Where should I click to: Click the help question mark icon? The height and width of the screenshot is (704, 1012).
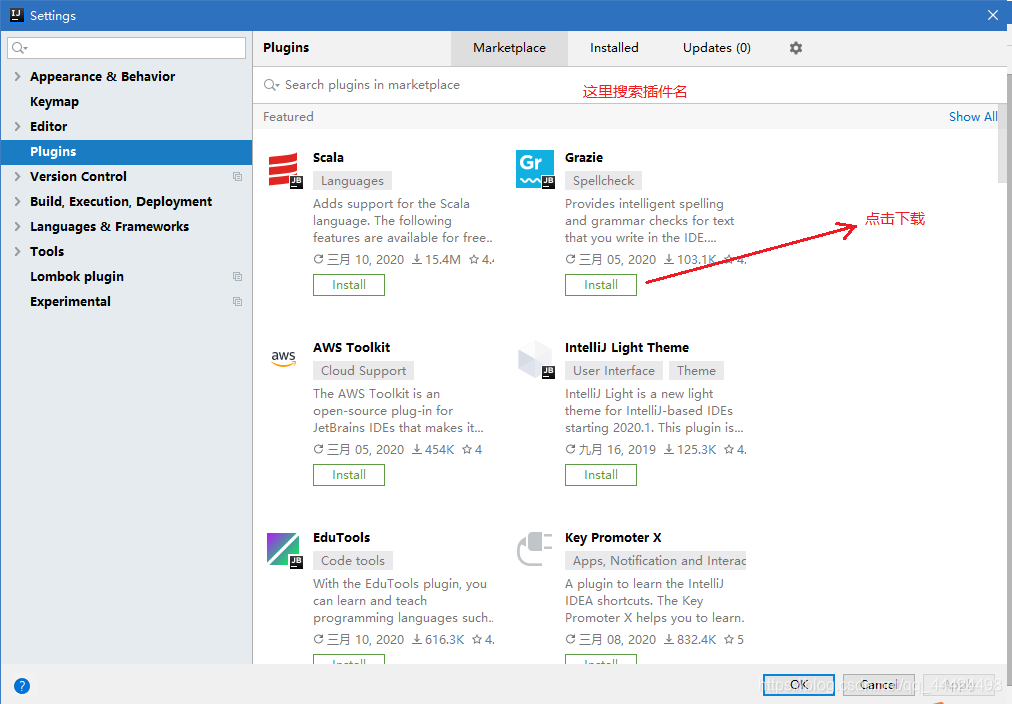21,685
